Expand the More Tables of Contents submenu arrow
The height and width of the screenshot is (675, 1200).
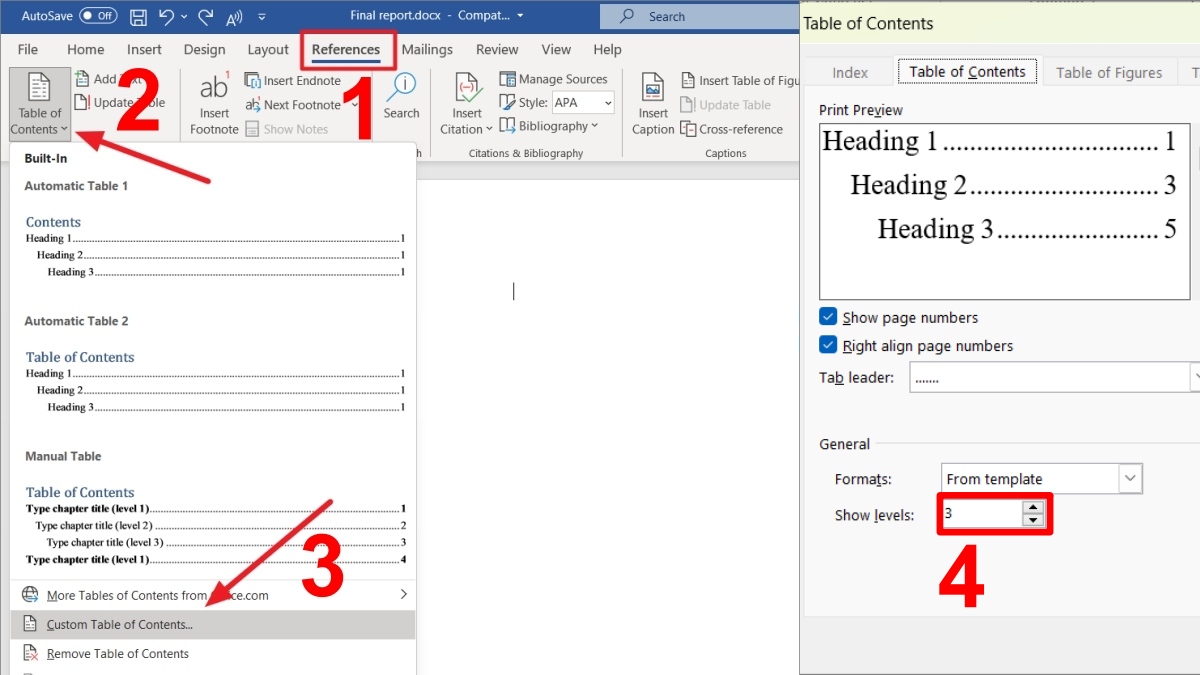click(403, 595)
